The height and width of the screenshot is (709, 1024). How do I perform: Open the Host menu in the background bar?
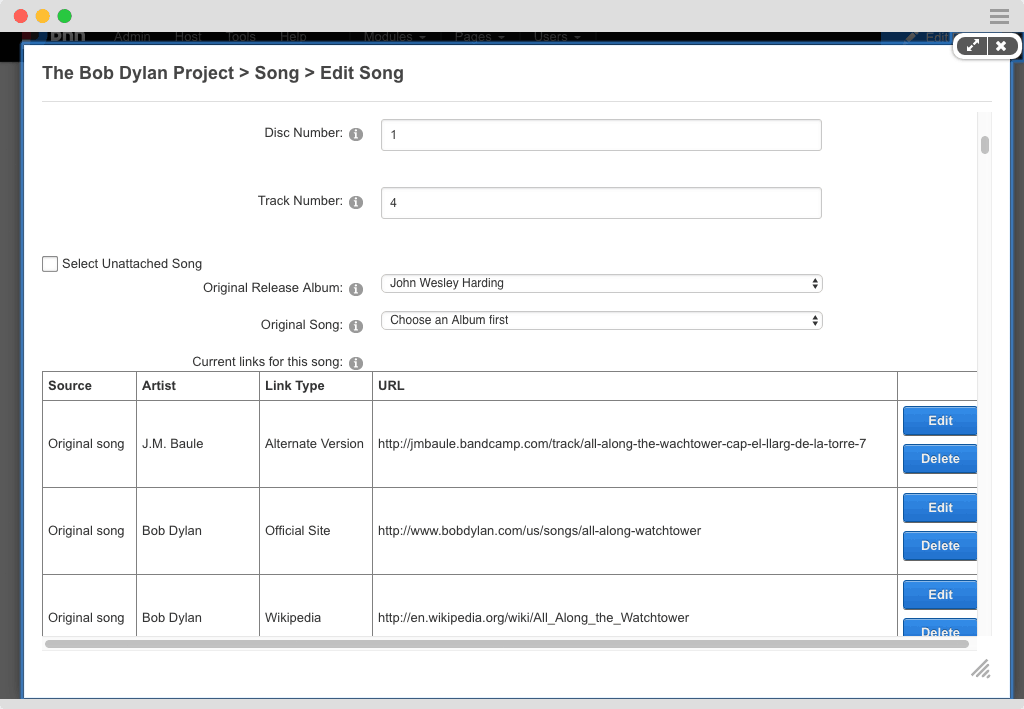pos(188,37)
